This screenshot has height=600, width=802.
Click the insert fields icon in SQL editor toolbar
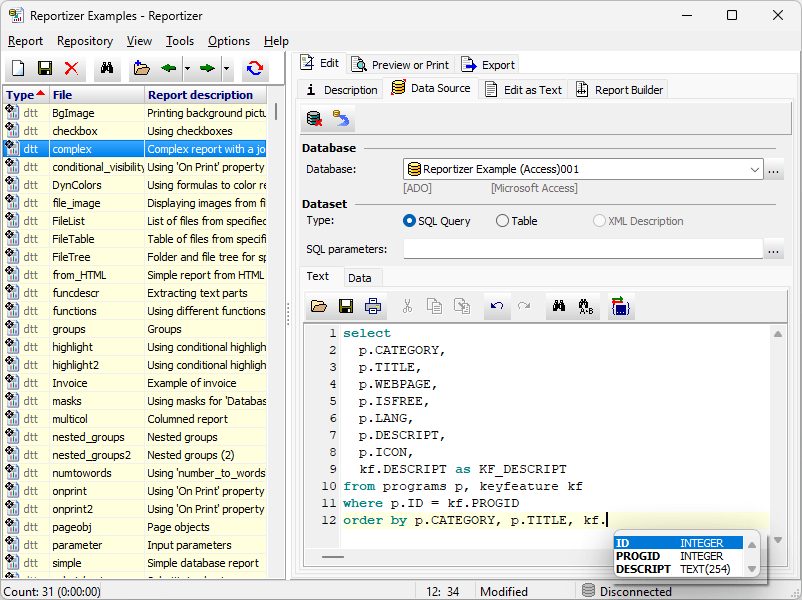[x=621, y=307]
